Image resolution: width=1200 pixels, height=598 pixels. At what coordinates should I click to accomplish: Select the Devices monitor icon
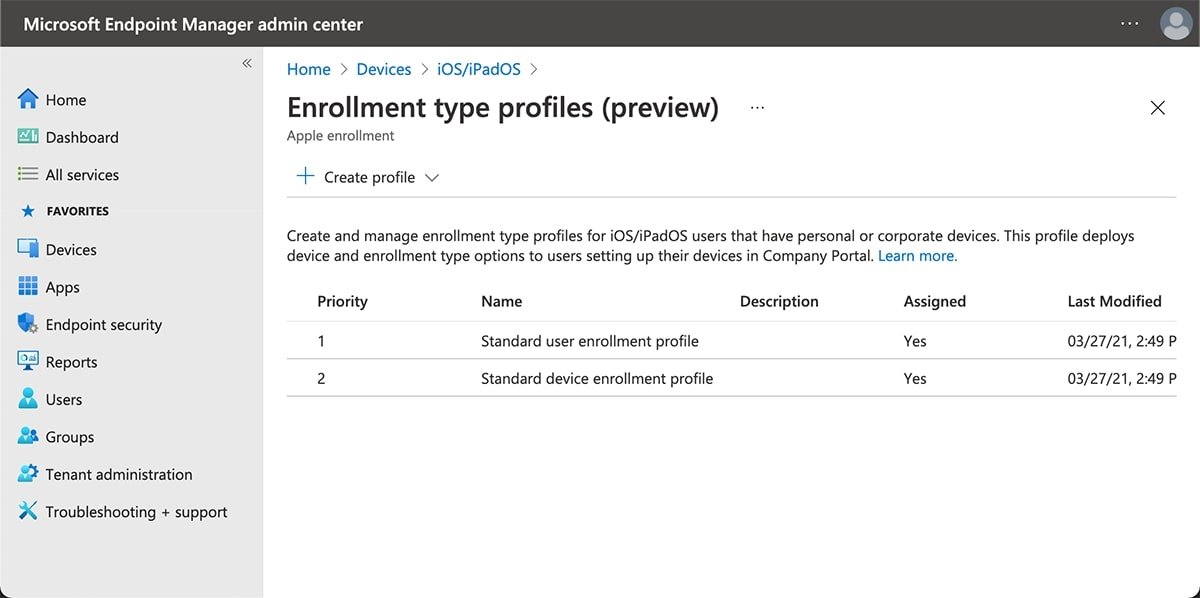point(28,249)
